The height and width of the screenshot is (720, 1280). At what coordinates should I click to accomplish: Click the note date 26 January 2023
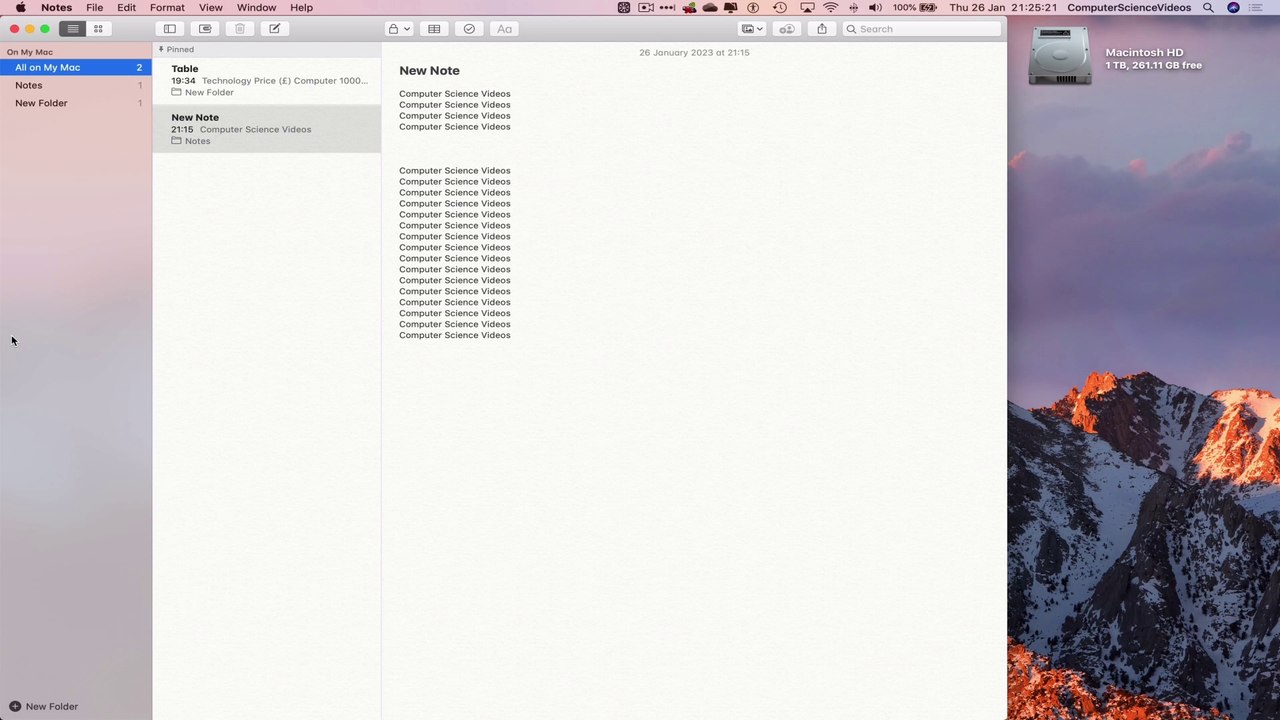pyautogui.click(x=694, y=52)
